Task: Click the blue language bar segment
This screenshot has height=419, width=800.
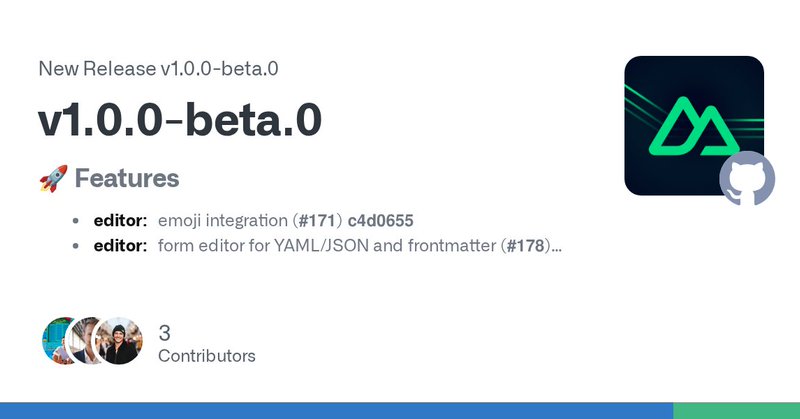Action: click(x=336, y=410)
